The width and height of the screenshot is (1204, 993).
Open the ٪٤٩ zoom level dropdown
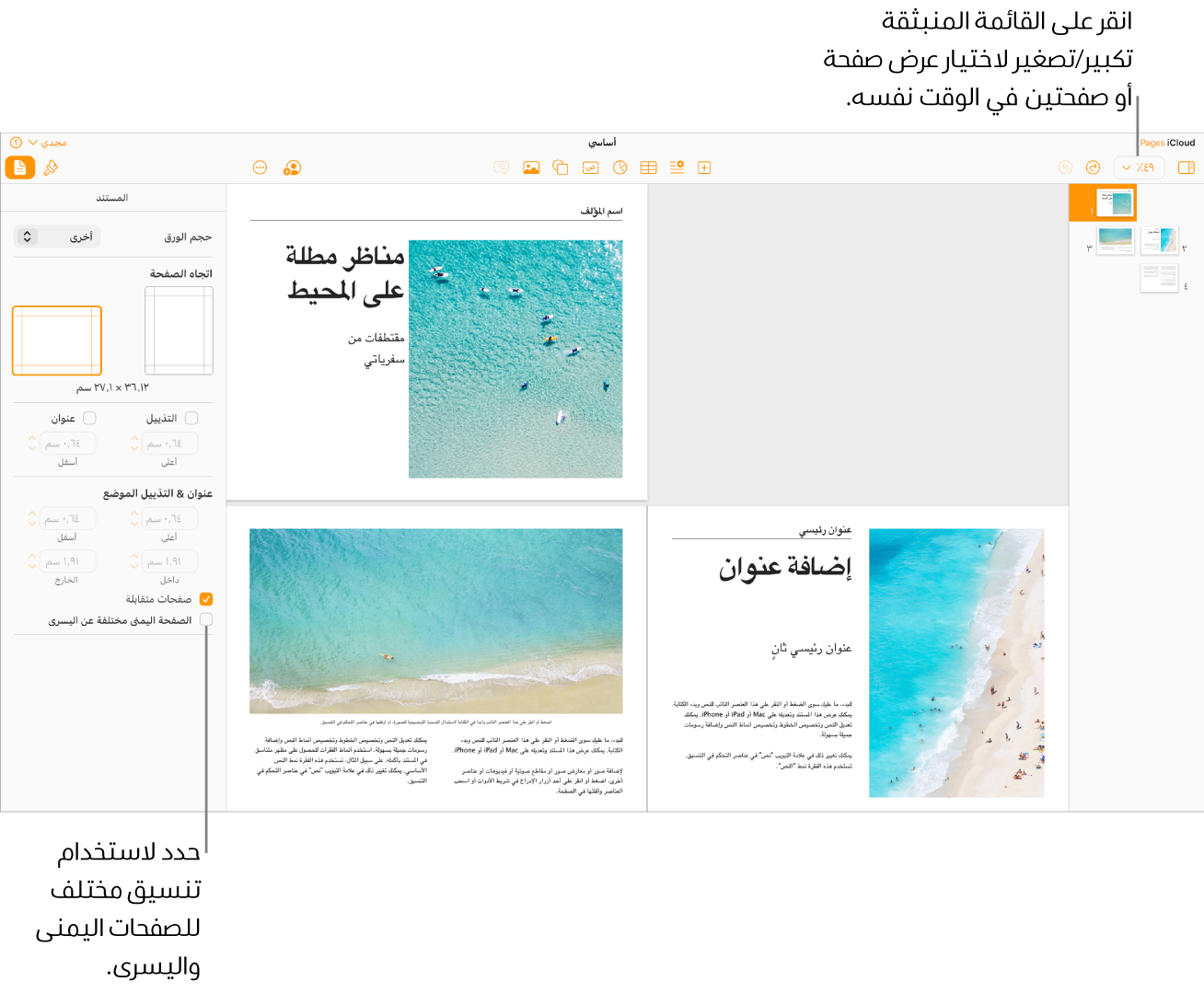coord(1138,167)
